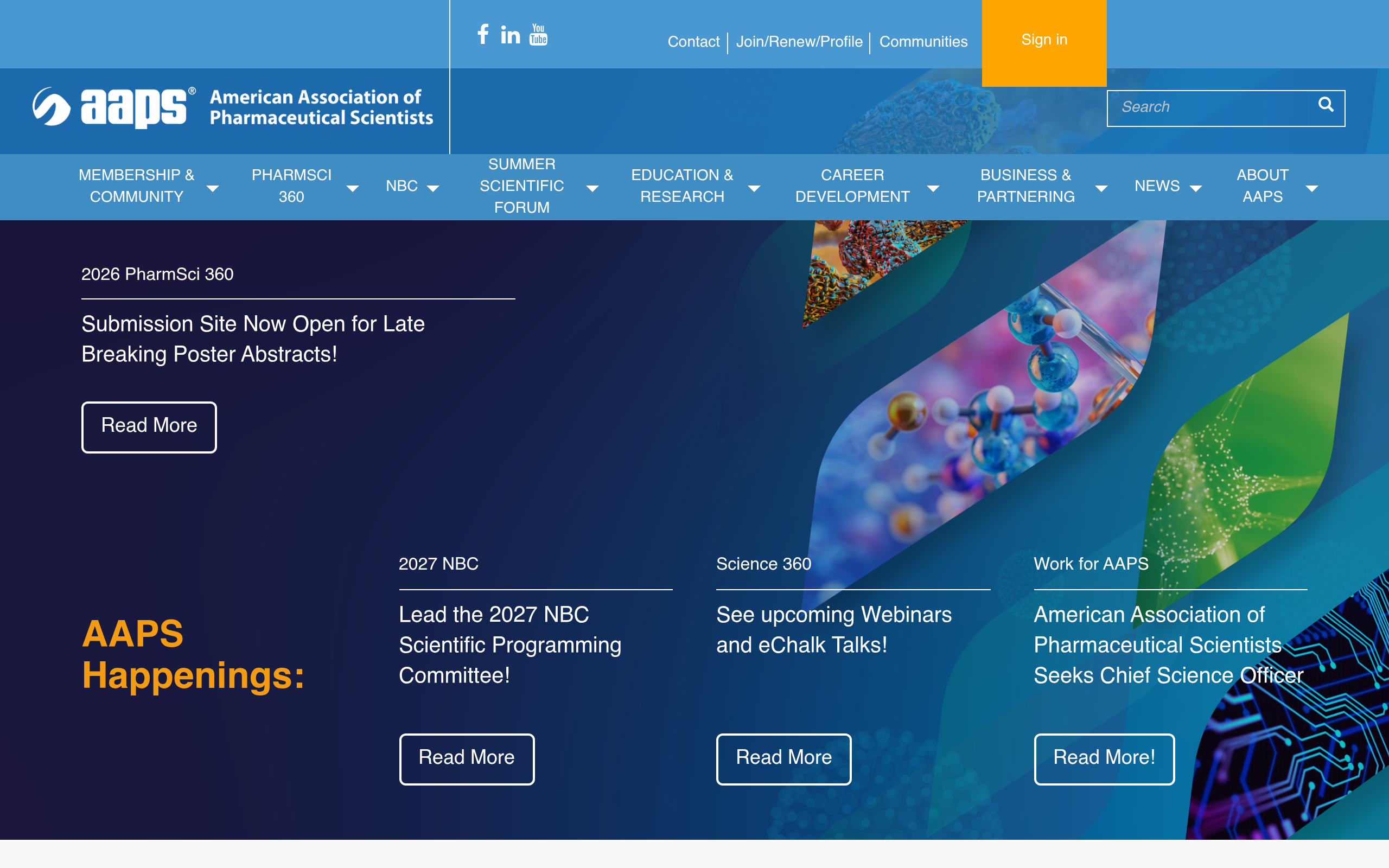Open the Summer Scientific Forum menu
The height and width of the screenshot is (868, 1389).
(522, 186)
